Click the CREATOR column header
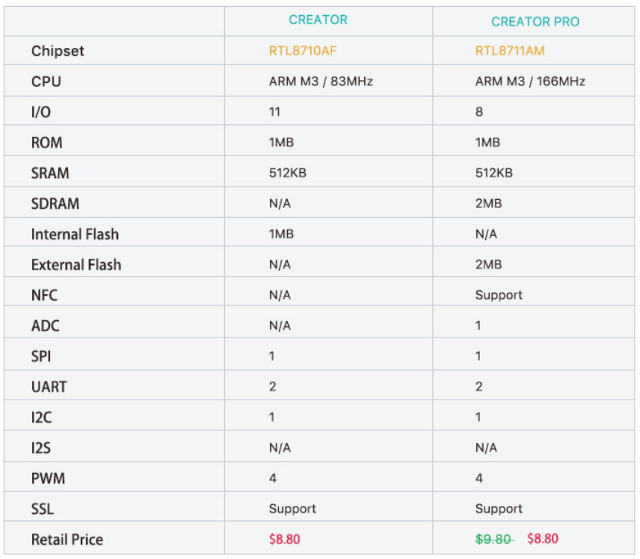The image size is (640, 559). 318,20
